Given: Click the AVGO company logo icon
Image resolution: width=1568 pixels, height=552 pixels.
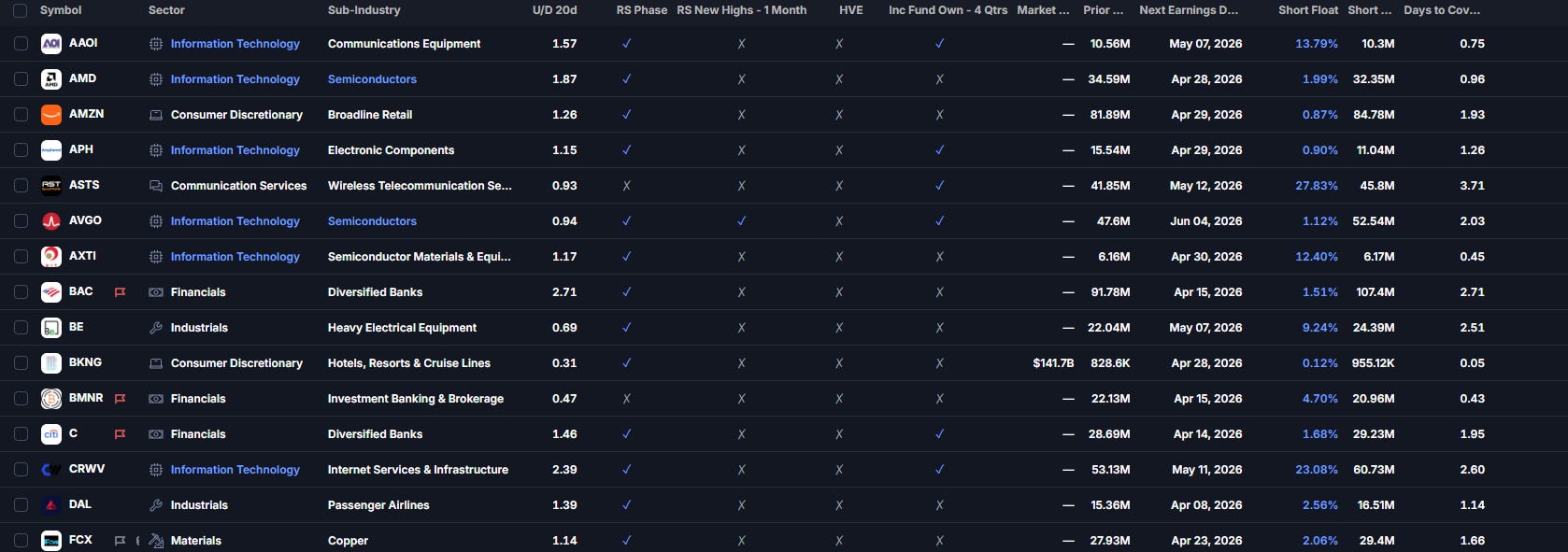Looking at the screenshot, I should 51,221.
